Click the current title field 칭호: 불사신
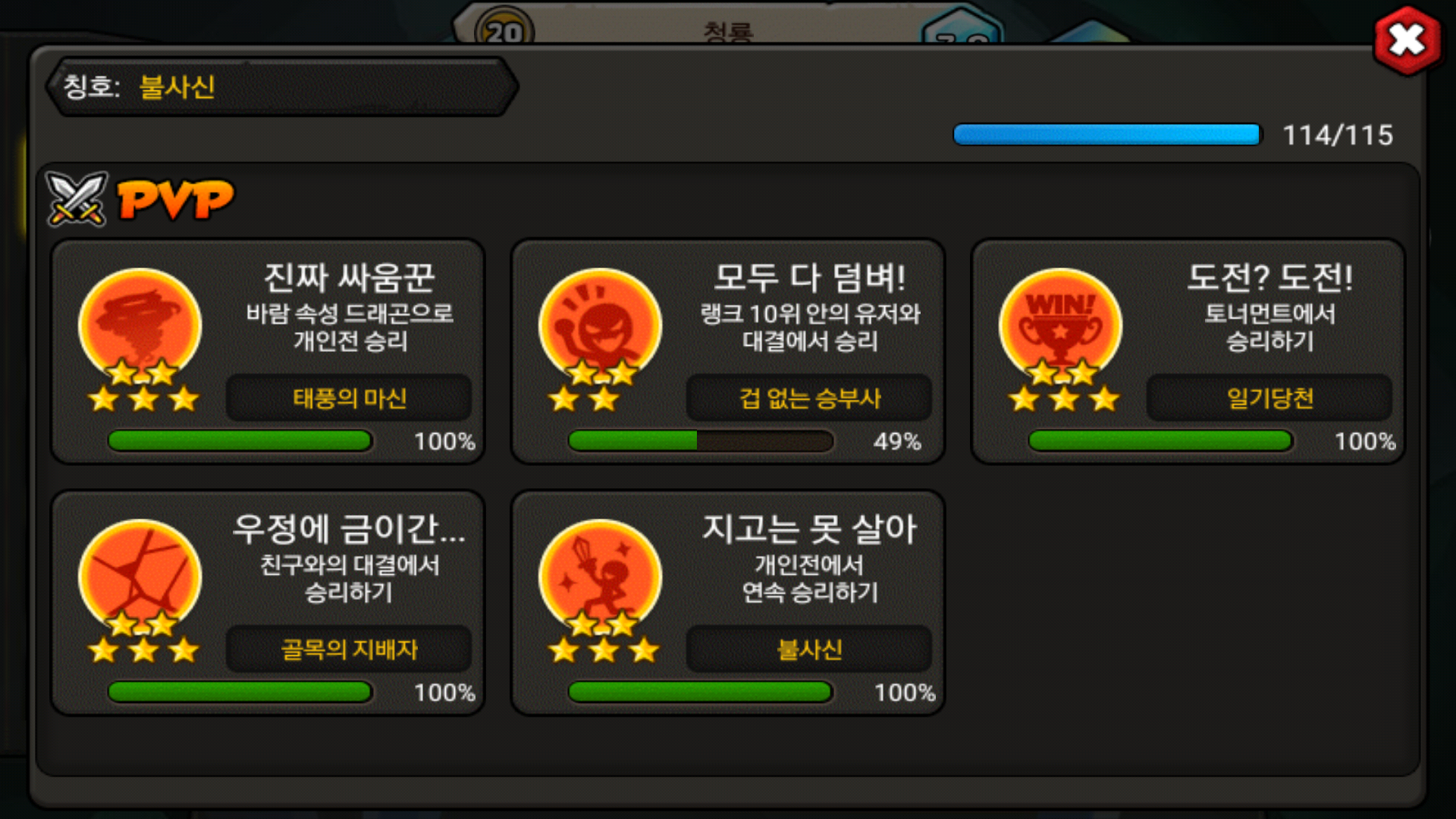The height and width of the screenshot is (819, 1456). pos(282,87)
